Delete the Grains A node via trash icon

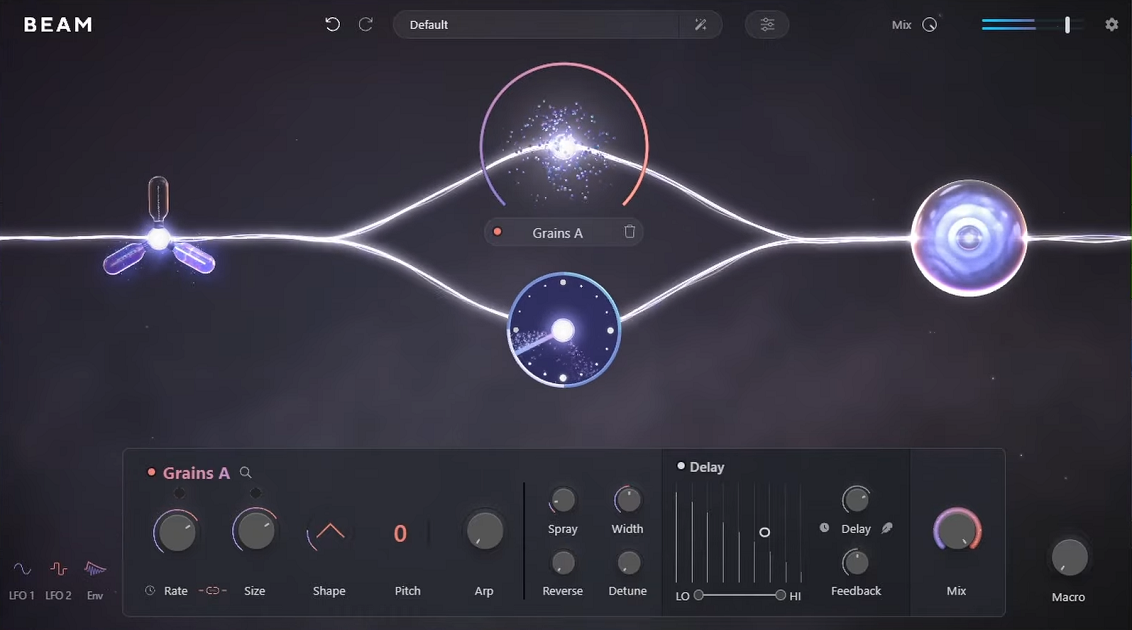tap(629, 231)
